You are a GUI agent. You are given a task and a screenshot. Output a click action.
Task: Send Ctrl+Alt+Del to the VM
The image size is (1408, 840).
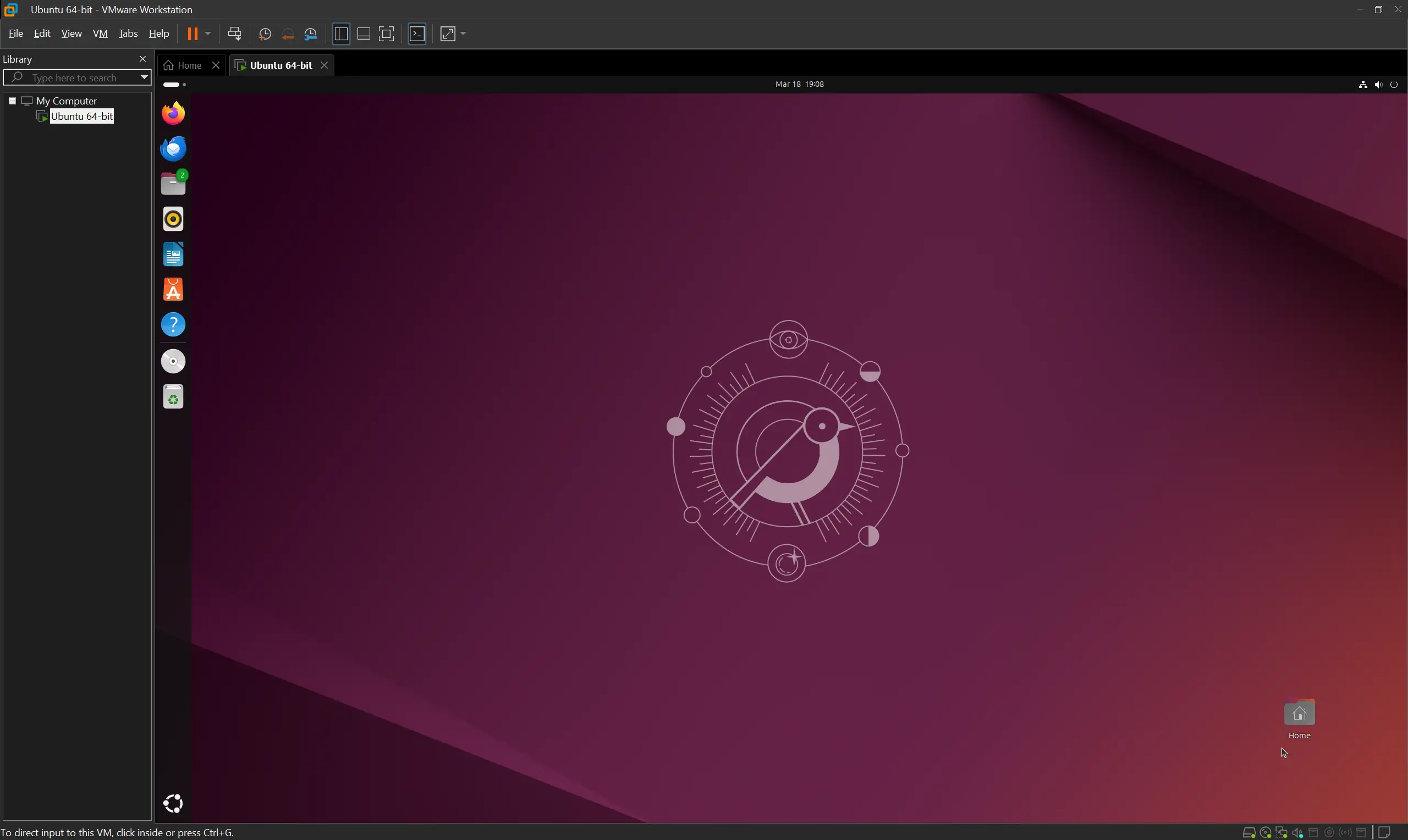pyautogui.click(x=234, y=34)
